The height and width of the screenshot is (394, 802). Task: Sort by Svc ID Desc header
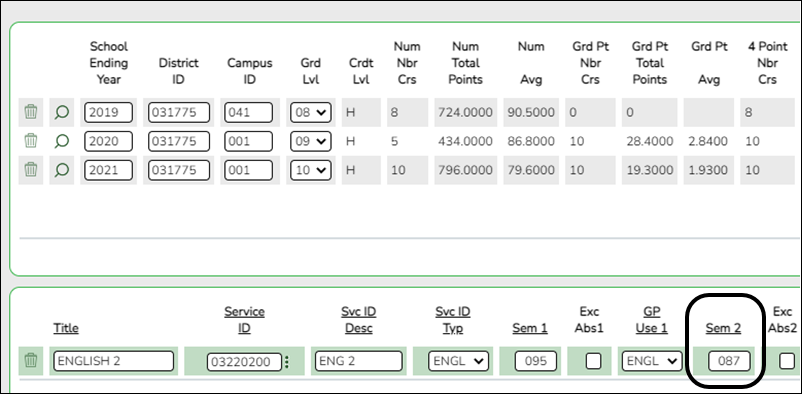[x=359, y=320]
